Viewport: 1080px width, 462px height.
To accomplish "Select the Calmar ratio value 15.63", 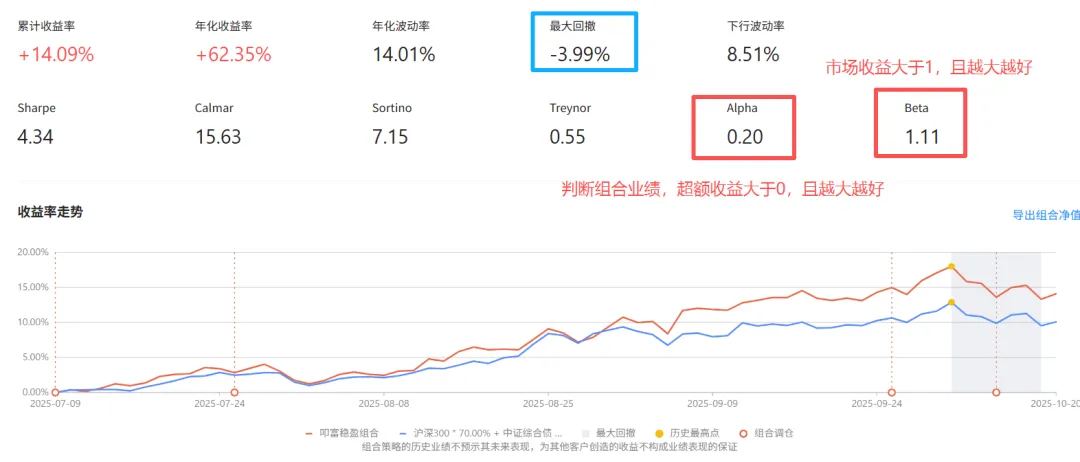I will 217,137.
